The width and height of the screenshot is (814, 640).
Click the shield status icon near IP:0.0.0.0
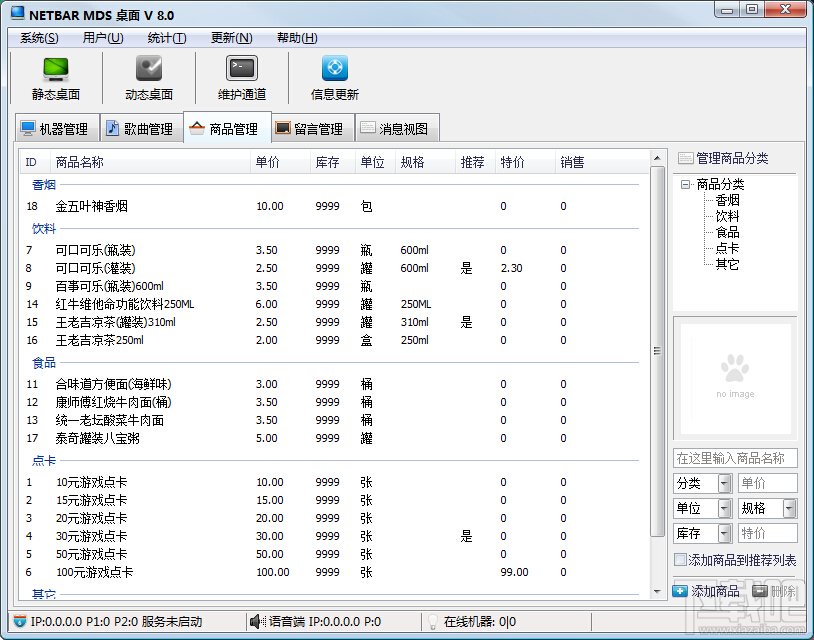coord(20,621)
